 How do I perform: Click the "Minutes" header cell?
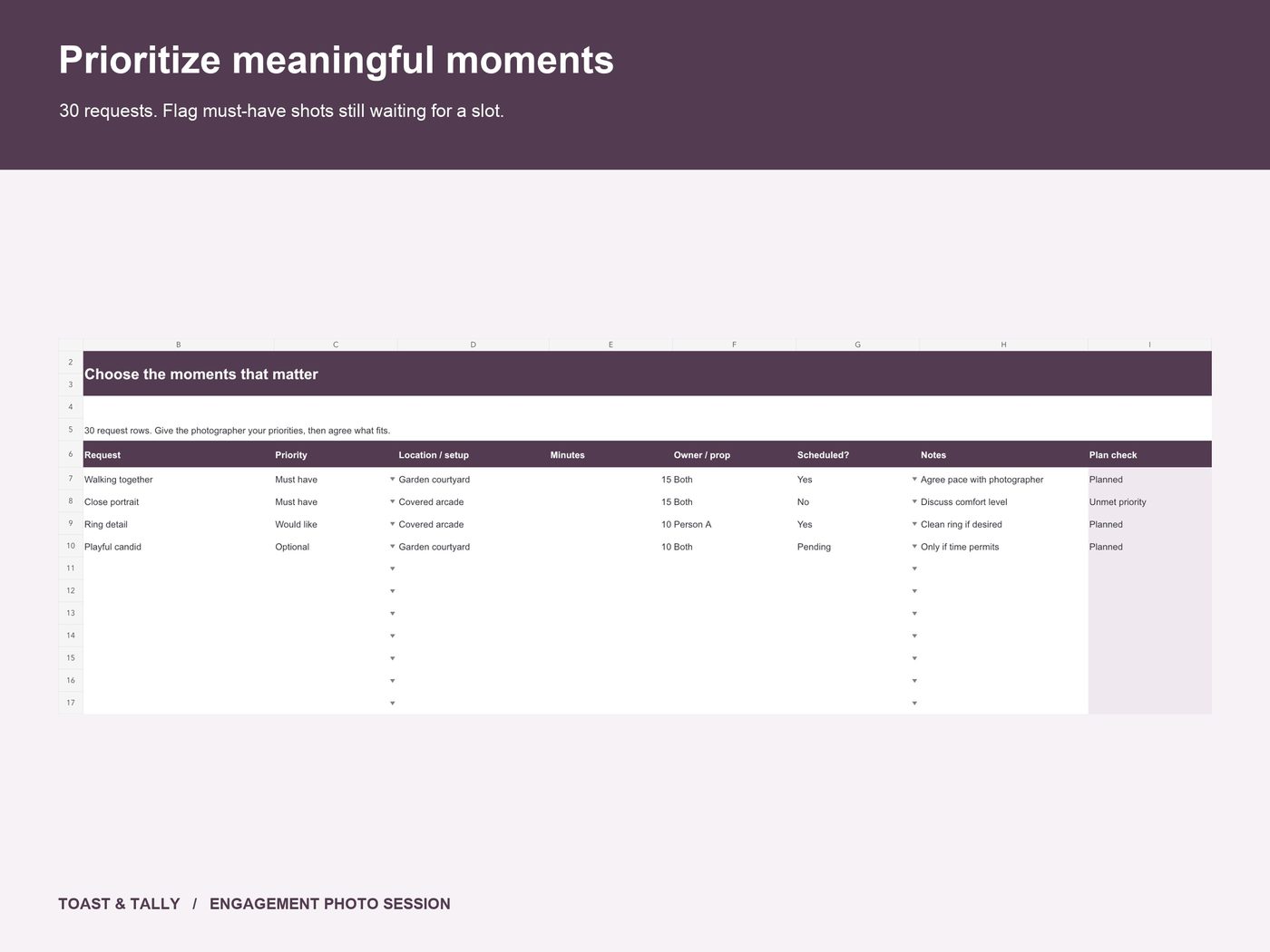(611, 455)
